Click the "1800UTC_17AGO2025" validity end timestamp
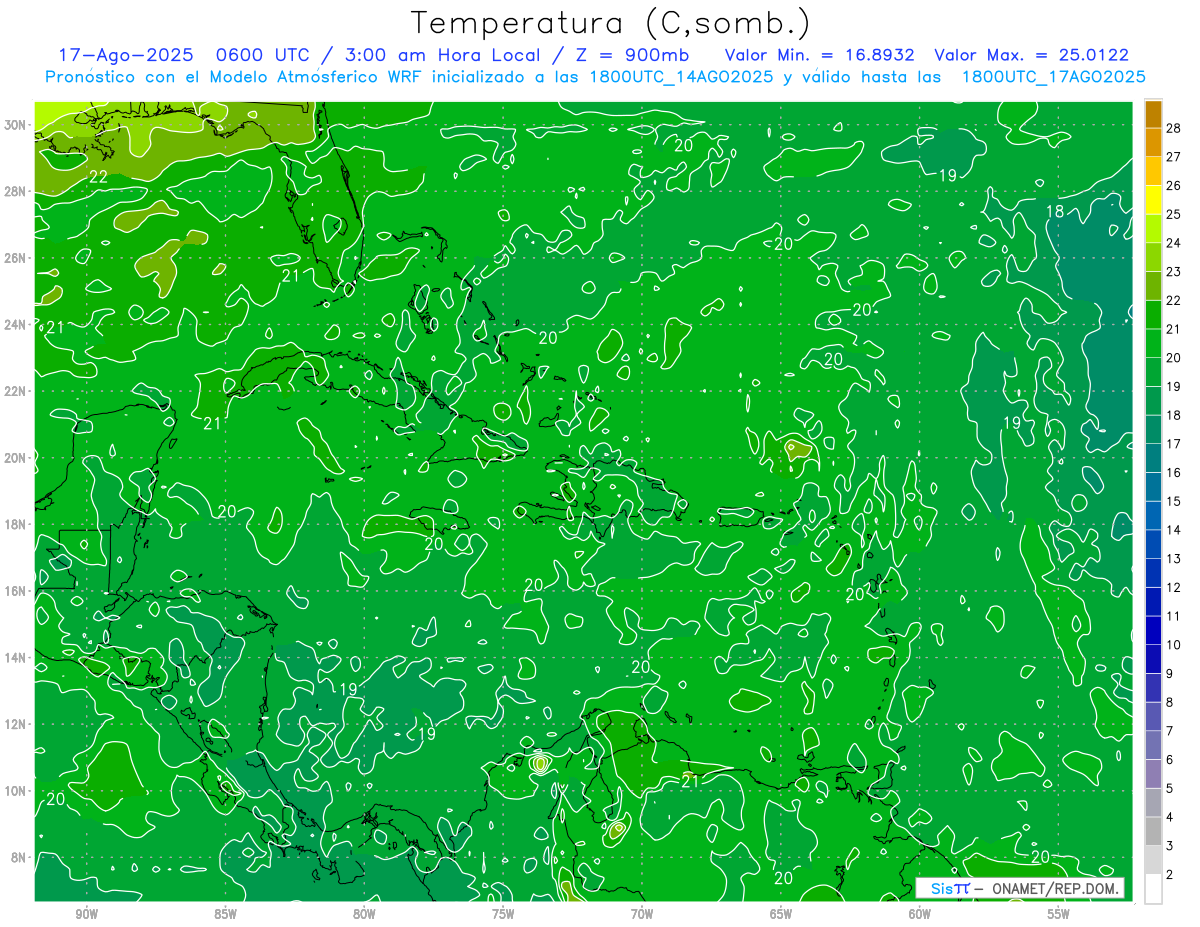This screenshot has height=927, width=1200. [x=1054, y=77]
